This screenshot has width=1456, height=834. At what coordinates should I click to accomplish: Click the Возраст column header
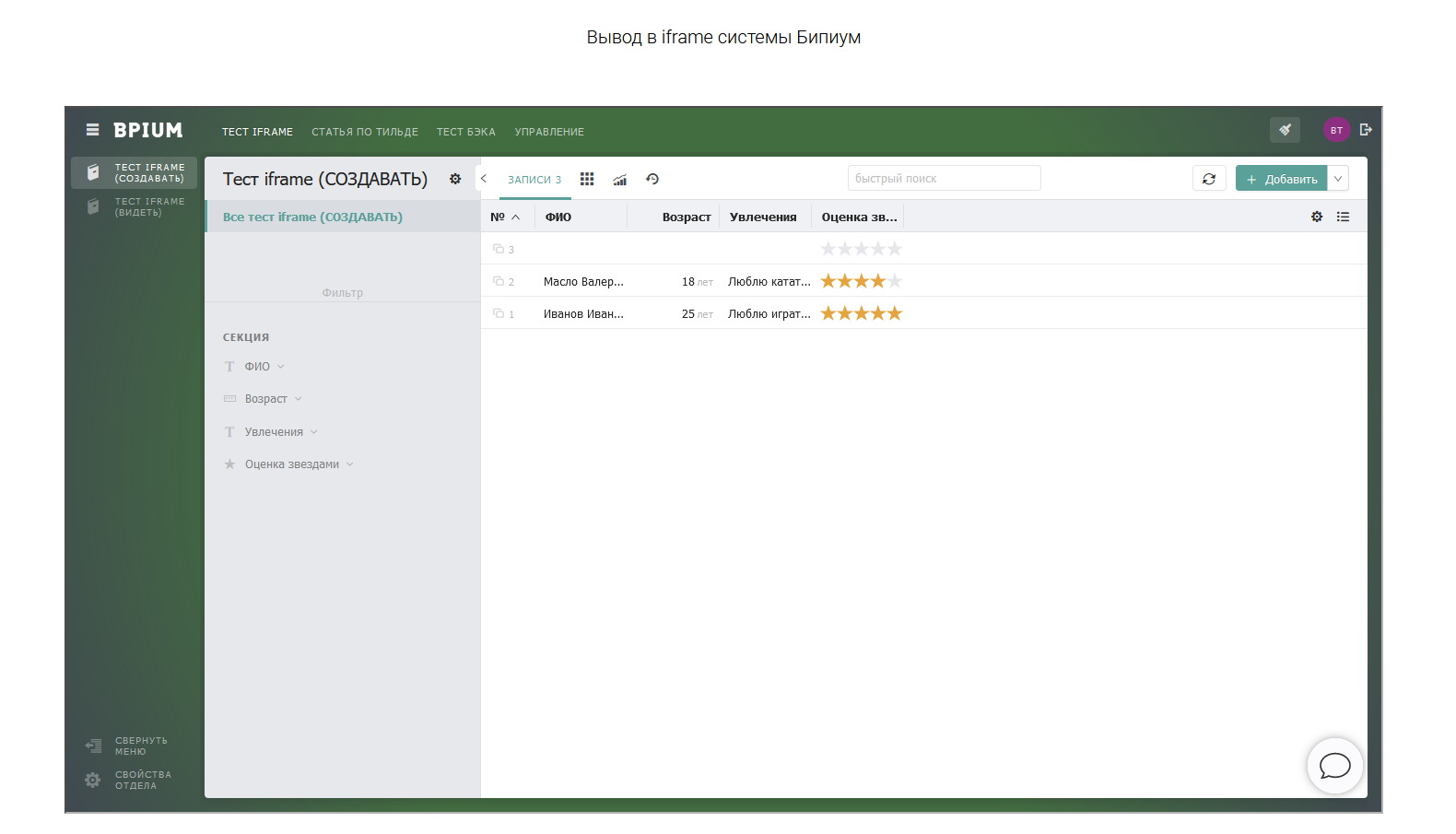[687, 217]
